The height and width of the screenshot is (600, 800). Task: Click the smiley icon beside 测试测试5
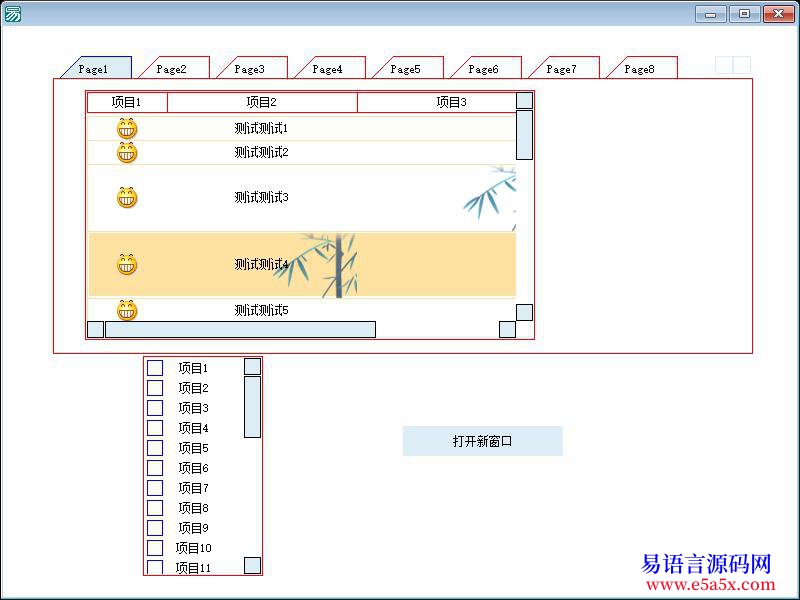127,310
